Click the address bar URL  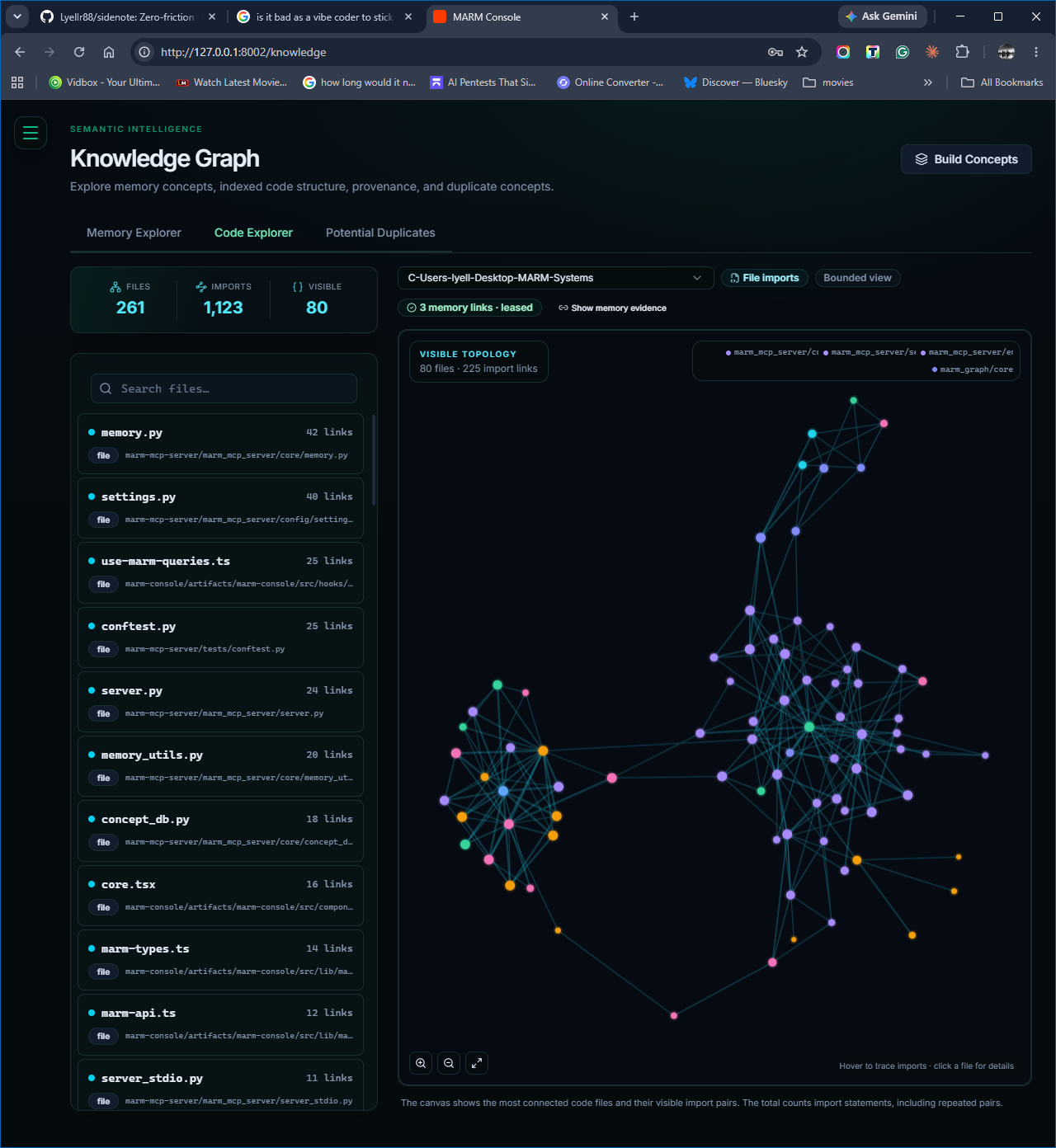(243, 52)
